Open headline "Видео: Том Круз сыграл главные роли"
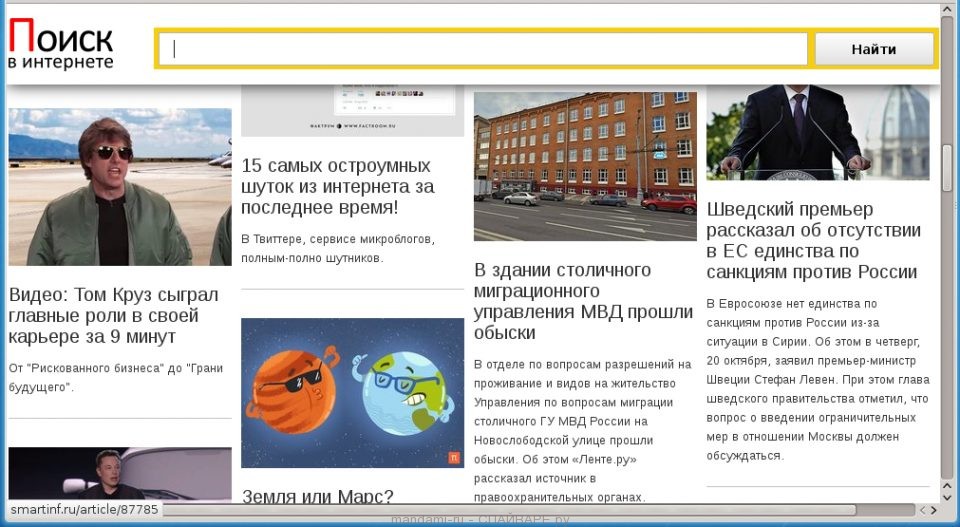 tap(113, 316)
